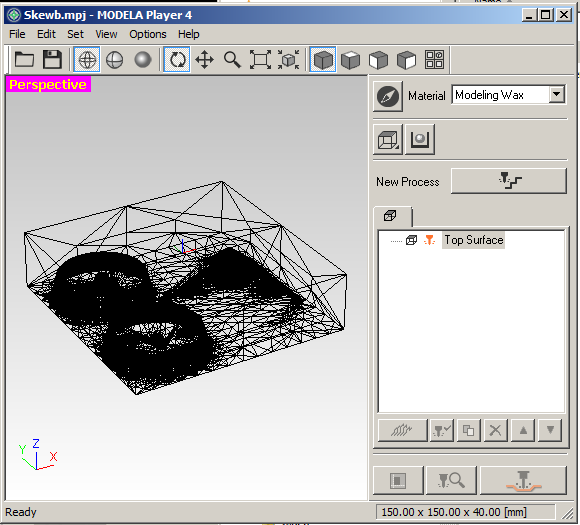Viewport: 580px width, 525px height.
Task: Copy the selected process
Action: coord(469,430)
